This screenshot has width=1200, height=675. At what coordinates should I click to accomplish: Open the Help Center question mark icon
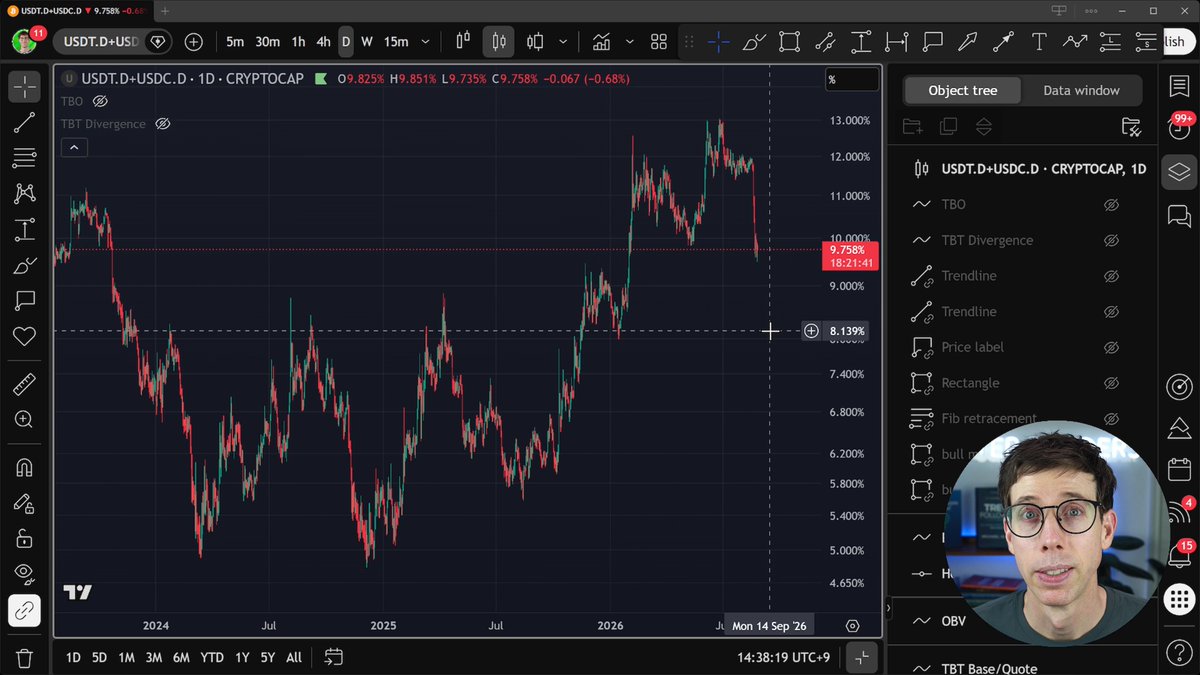tap(1179, 652)
